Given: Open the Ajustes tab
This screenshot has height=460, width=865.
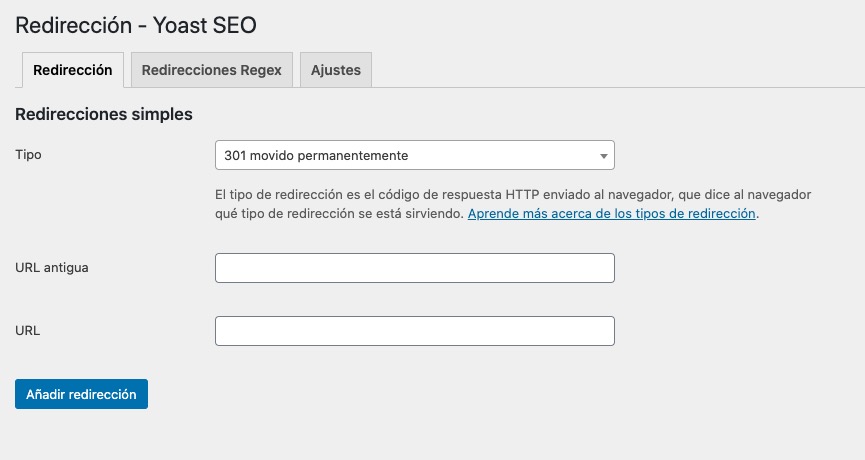Looking at the screenshot, I should [x=335, y=71].
